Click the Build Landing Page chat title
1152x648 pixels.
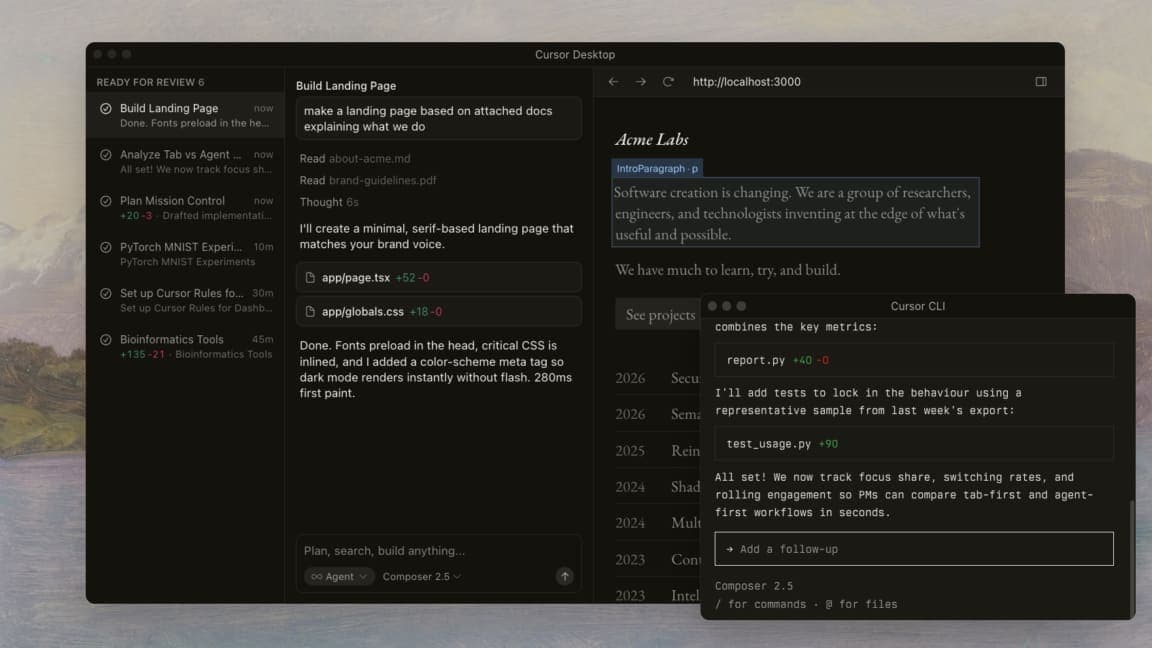click(x=346, y=86)
